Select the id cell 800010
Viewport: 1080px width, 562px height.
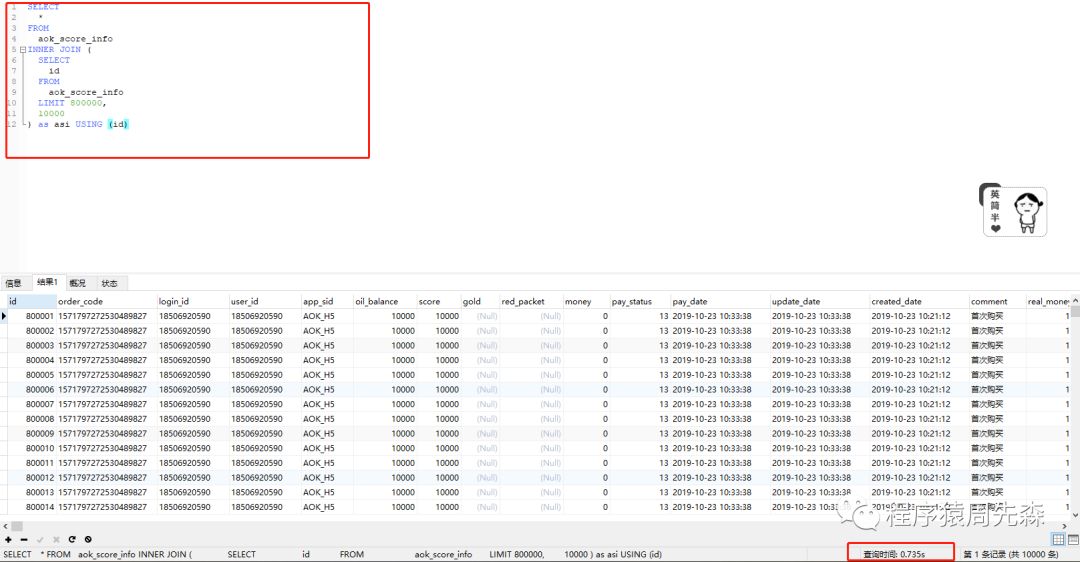(32, 448)
